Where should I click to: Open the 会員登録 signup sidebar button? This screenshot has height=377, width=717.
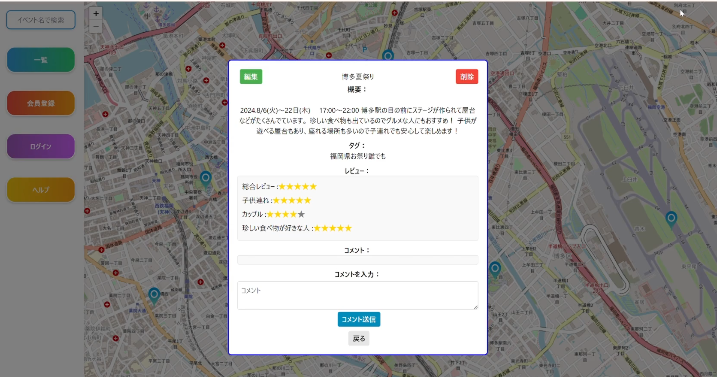[41, 103]
